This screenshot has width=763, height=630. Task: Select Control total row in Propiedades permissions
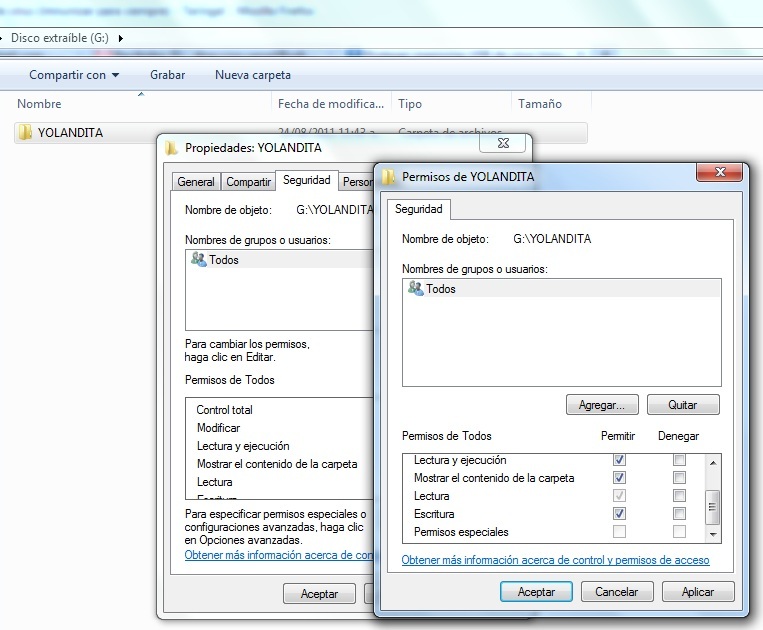tap(224, 410)
